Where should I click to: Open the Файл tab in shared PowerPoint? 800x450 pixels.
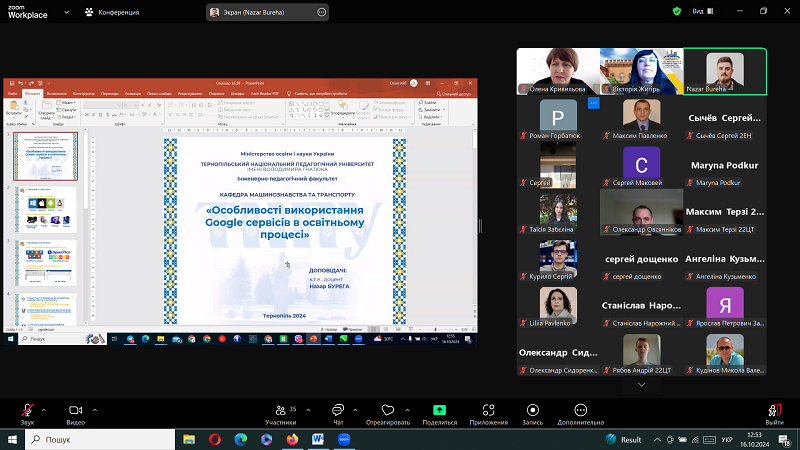point(12,93)
